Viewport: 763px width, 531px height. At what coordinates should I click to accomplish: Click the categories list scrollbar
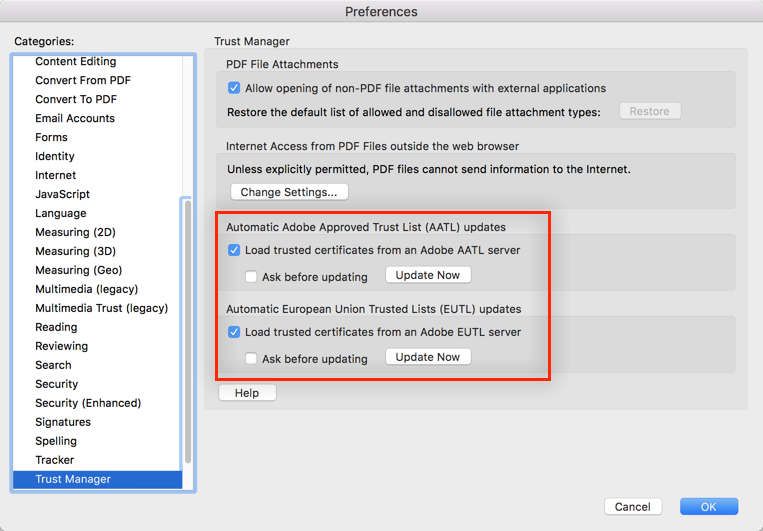[187, 330]
